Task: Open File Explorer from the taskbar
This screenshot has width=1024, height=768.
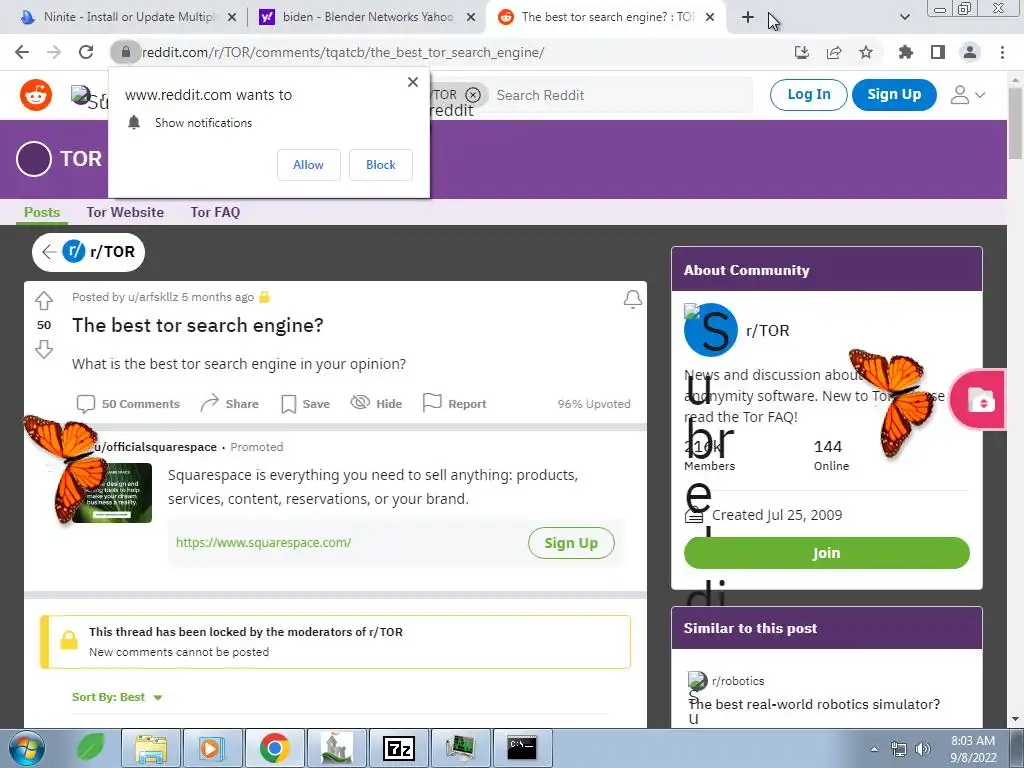Action: pos(152,748)
